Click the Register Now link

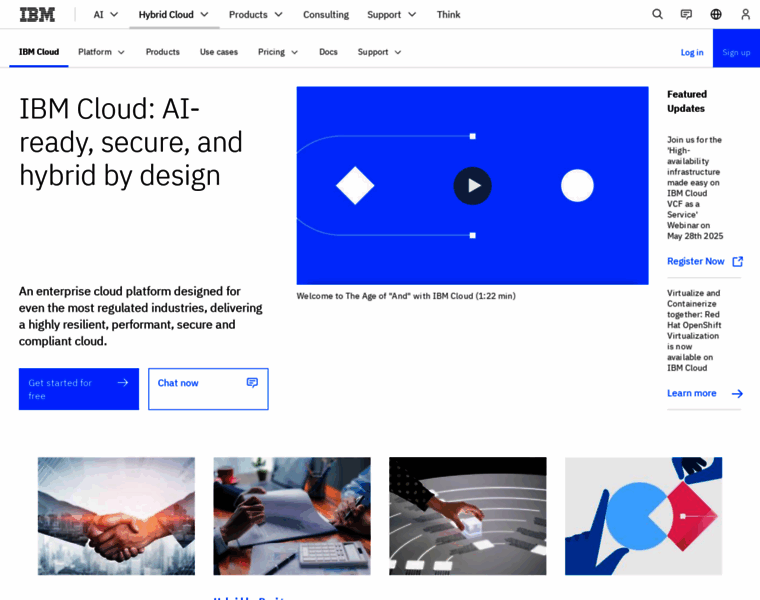696,262
